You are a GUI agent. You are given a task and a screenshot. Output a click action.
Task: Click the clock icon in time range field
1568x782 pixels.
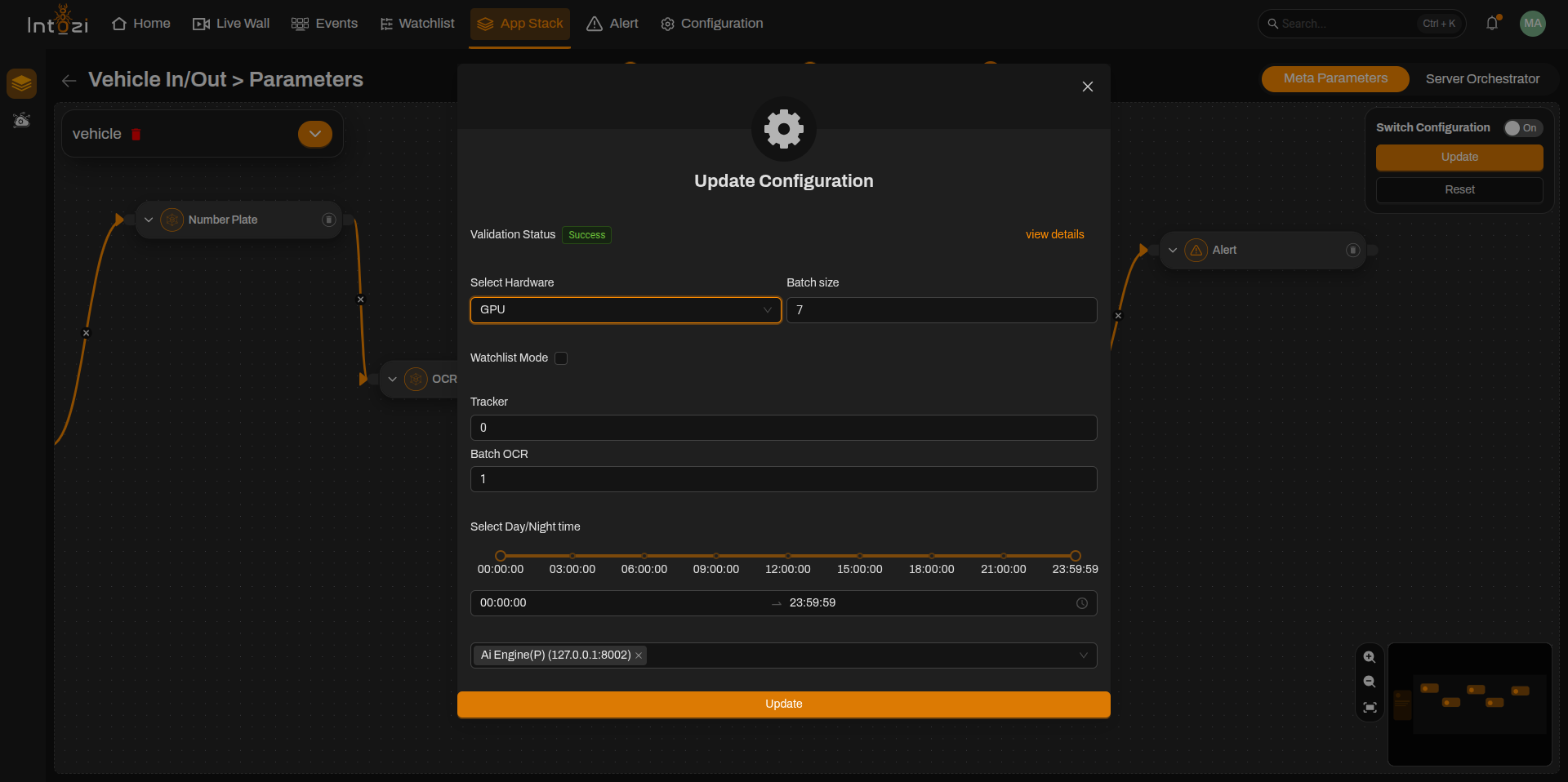point(1081,603)
